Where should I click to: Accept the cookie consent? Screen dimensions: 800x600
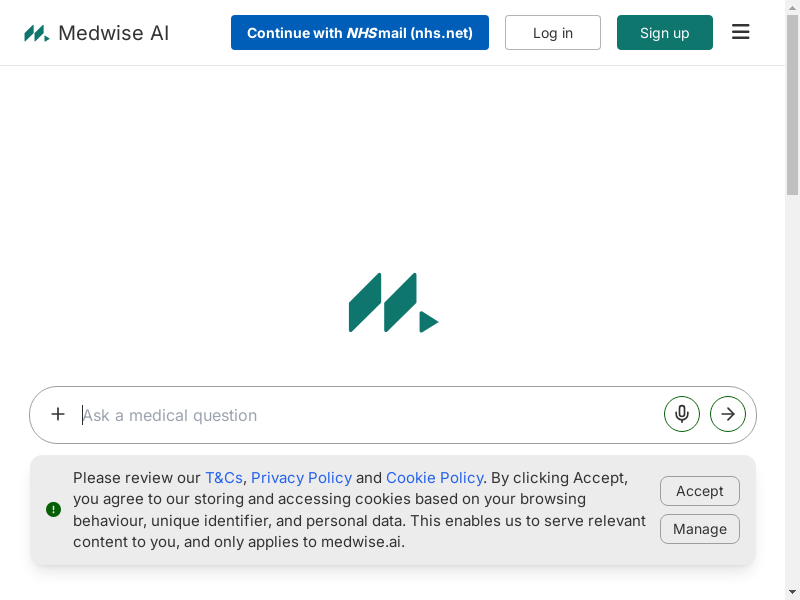pyautogui.click(x=700, y=491)
